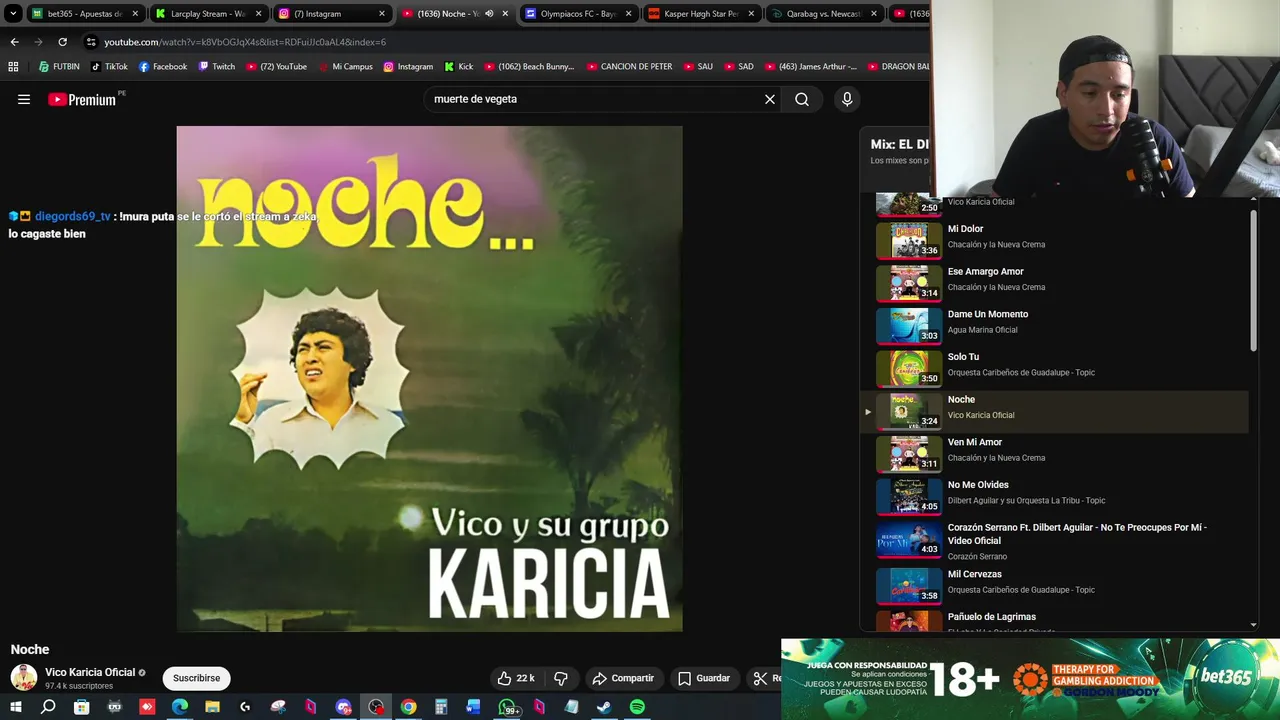Click the browser address bar URL
1280x720 pixels.
tap(245, 42)
